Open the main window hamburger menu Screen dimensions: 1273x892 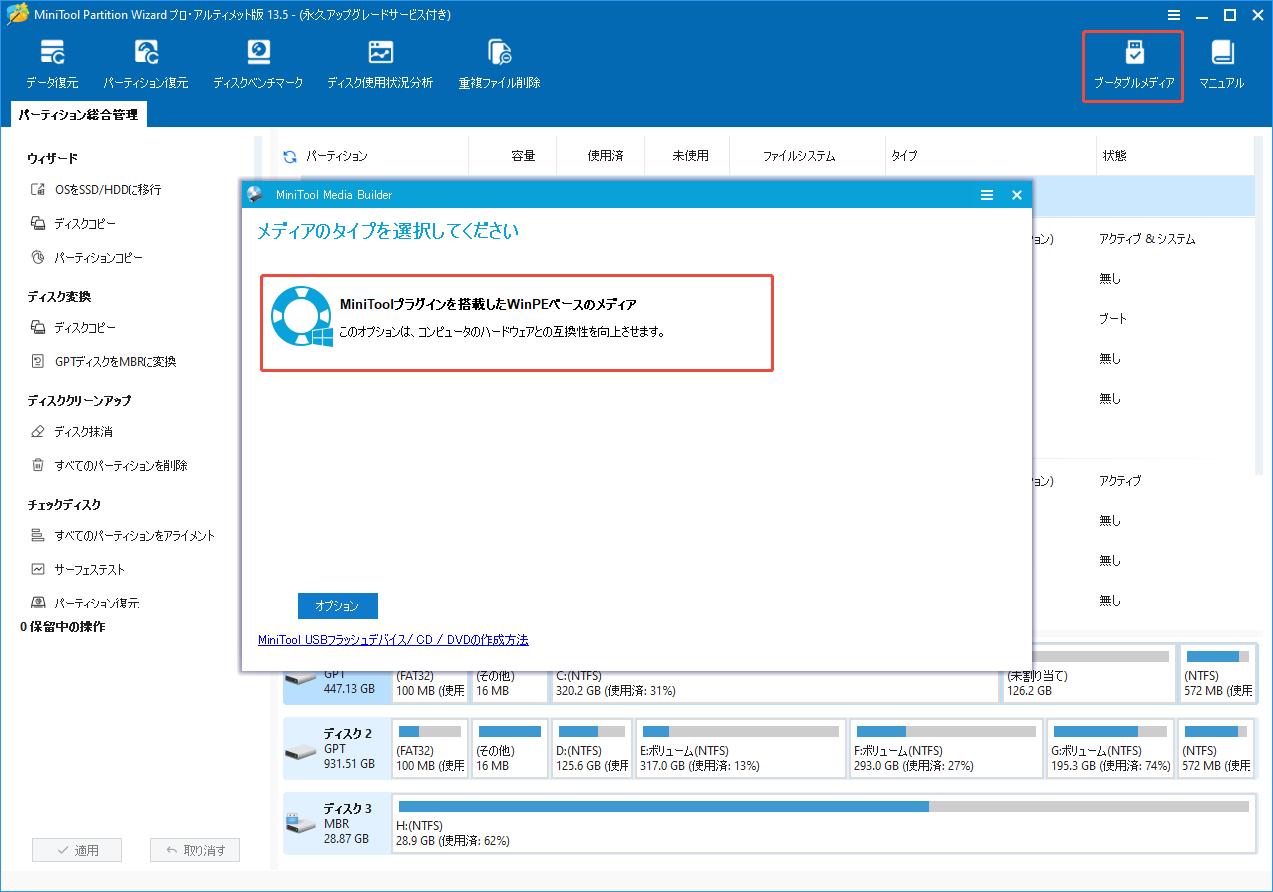pyautogui.click(x=1173, y=15)
